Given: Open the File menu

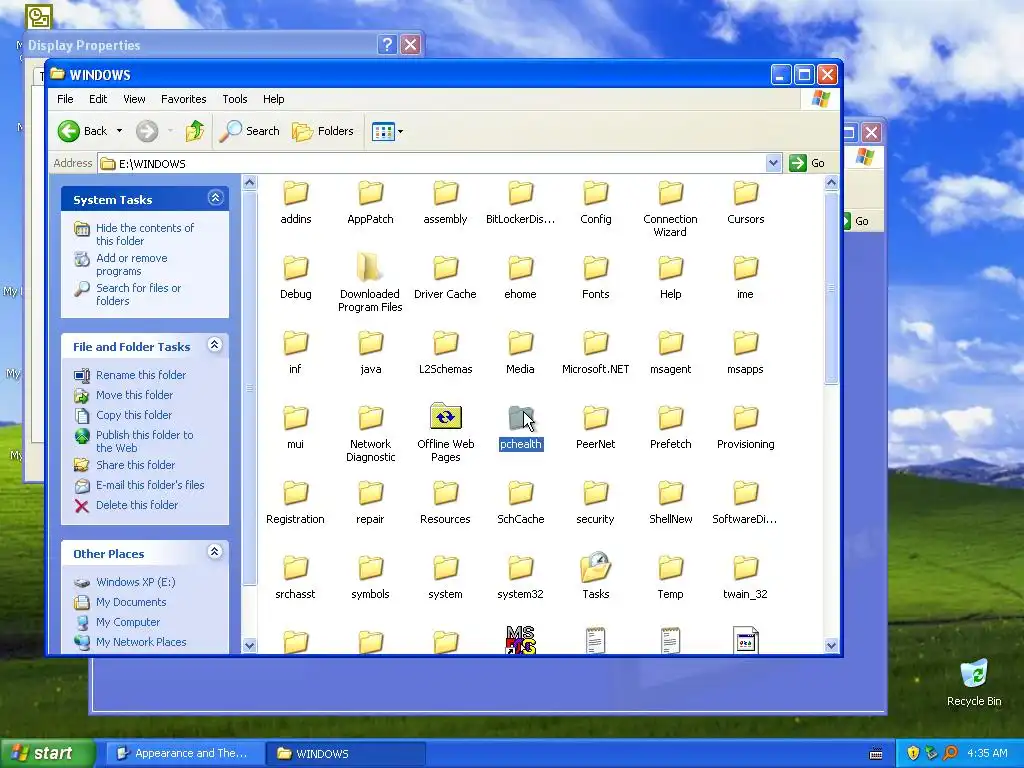Looking at the screenshot, I should pyautogui.click(x=65, y=99).
